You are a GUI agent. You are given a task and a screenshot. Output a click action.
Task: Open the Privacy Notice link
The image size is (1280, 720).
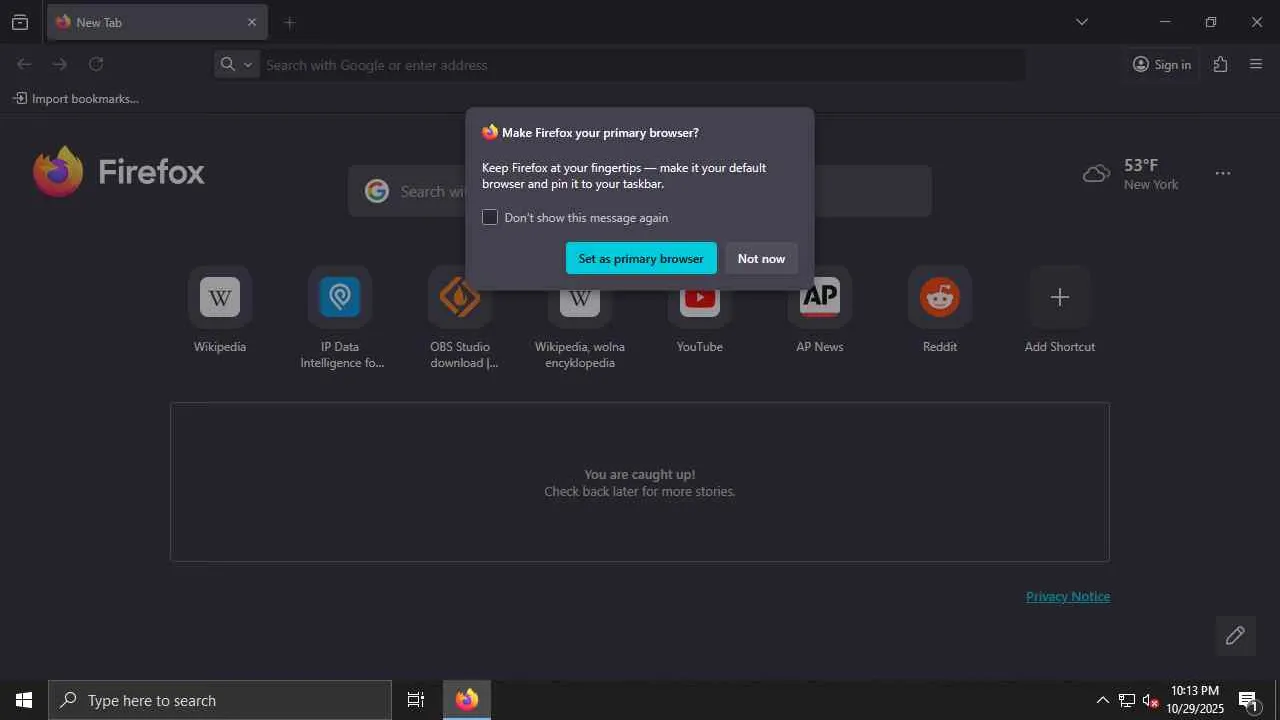pyautogui.click(x=1068, y=596)
